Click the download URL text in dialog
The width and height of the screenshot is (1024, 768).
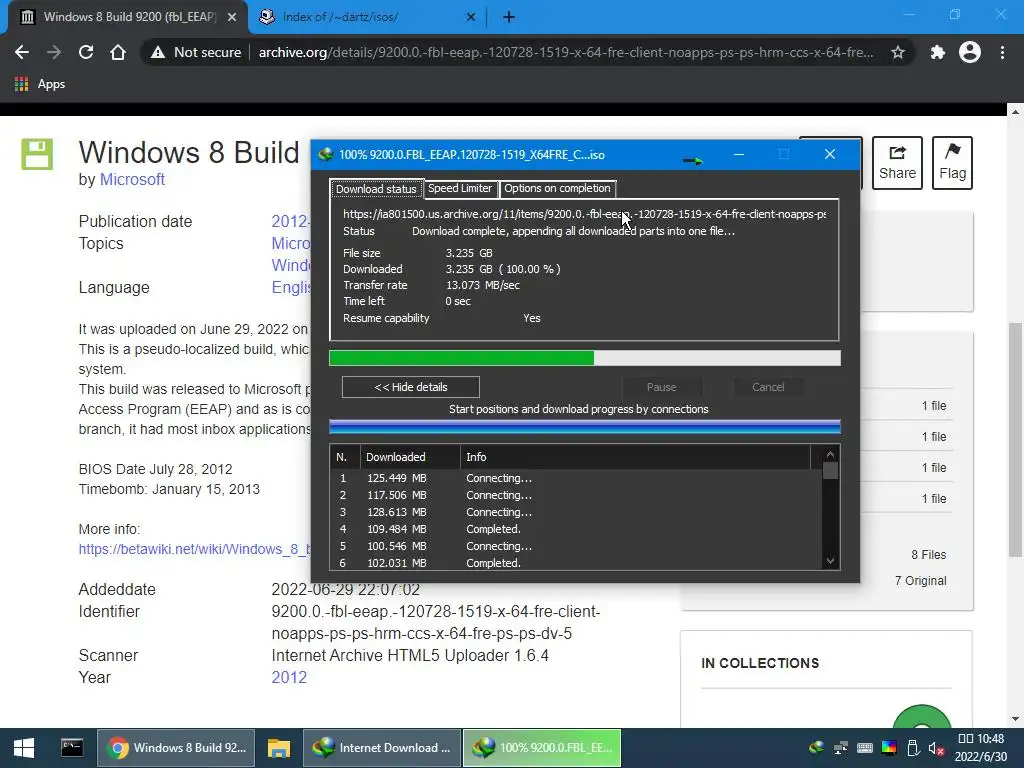point(584,214)
